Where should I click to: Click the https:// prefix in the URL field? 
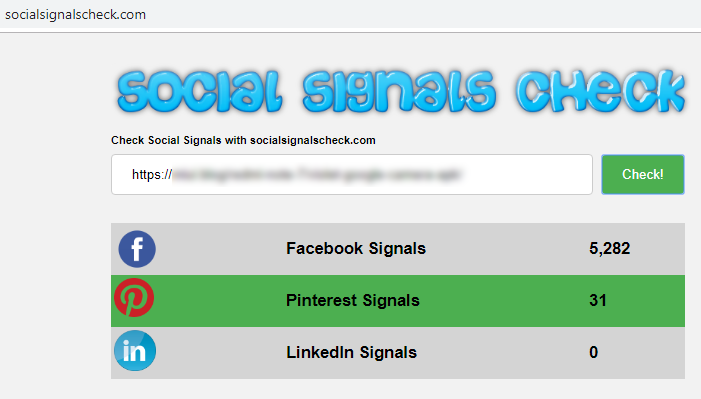152,174
